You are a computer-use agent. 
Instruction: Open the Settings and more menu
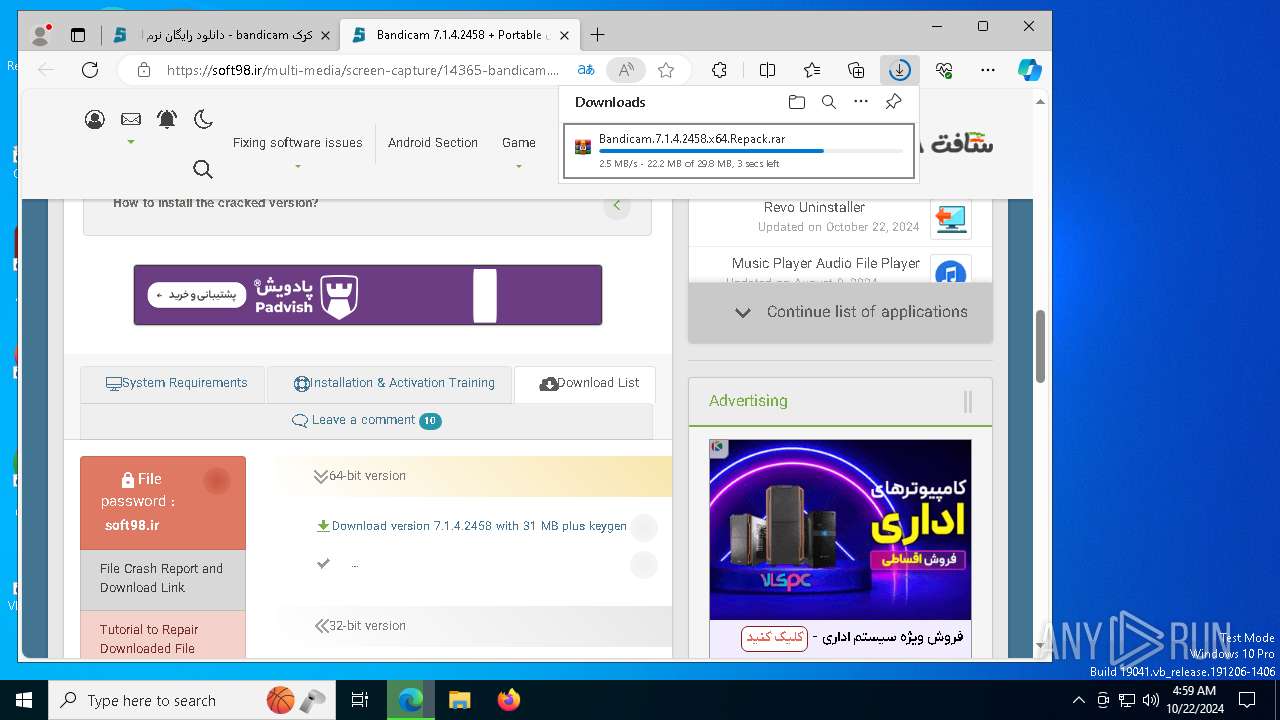(988, 70)
